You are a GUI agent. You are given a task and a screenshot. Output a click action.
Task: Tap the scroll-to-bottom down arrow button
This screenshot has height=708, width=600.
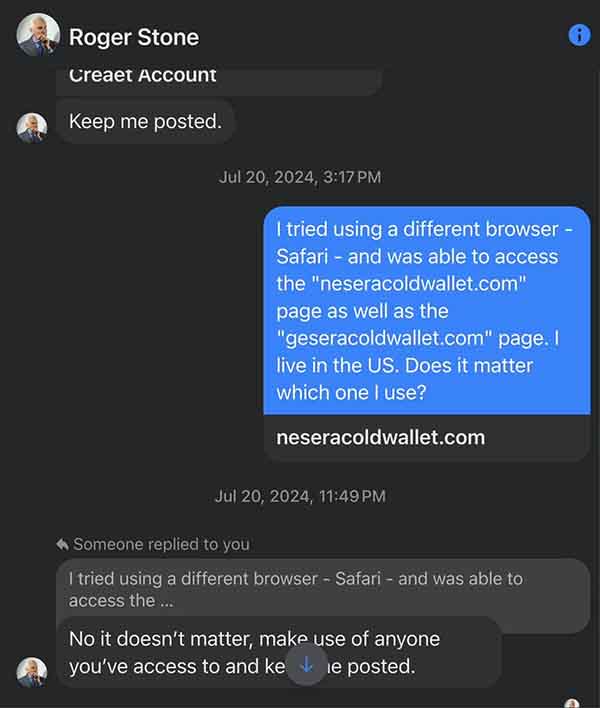click(x=306, y=665)
